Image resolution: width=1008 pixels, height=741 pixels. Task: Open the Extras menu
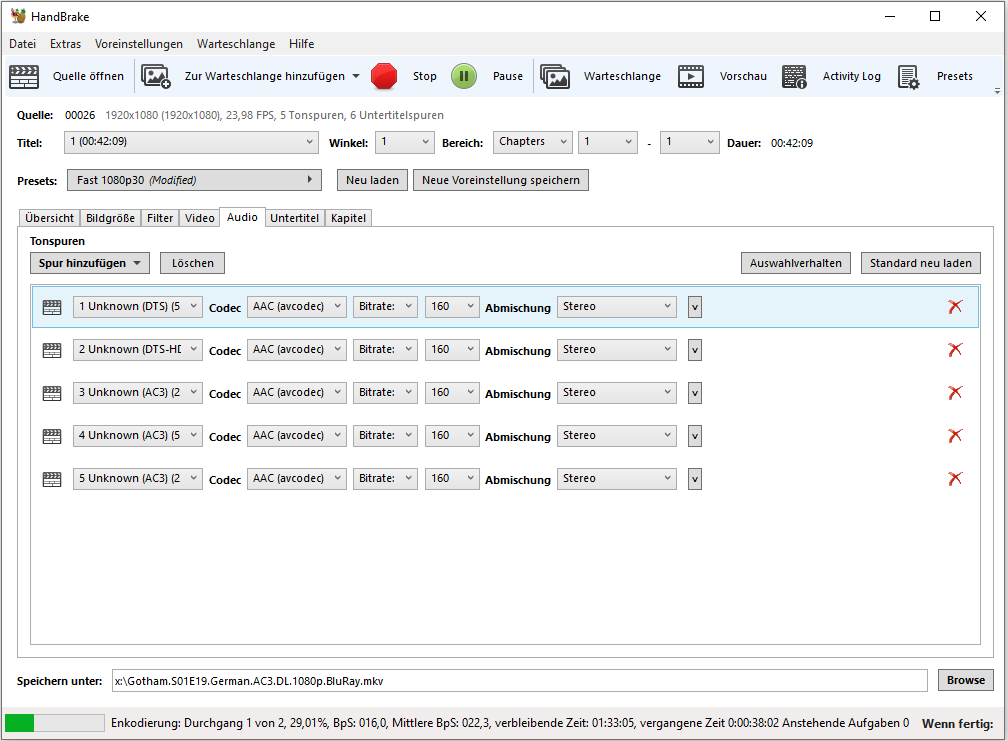click(x=66, y=44)
